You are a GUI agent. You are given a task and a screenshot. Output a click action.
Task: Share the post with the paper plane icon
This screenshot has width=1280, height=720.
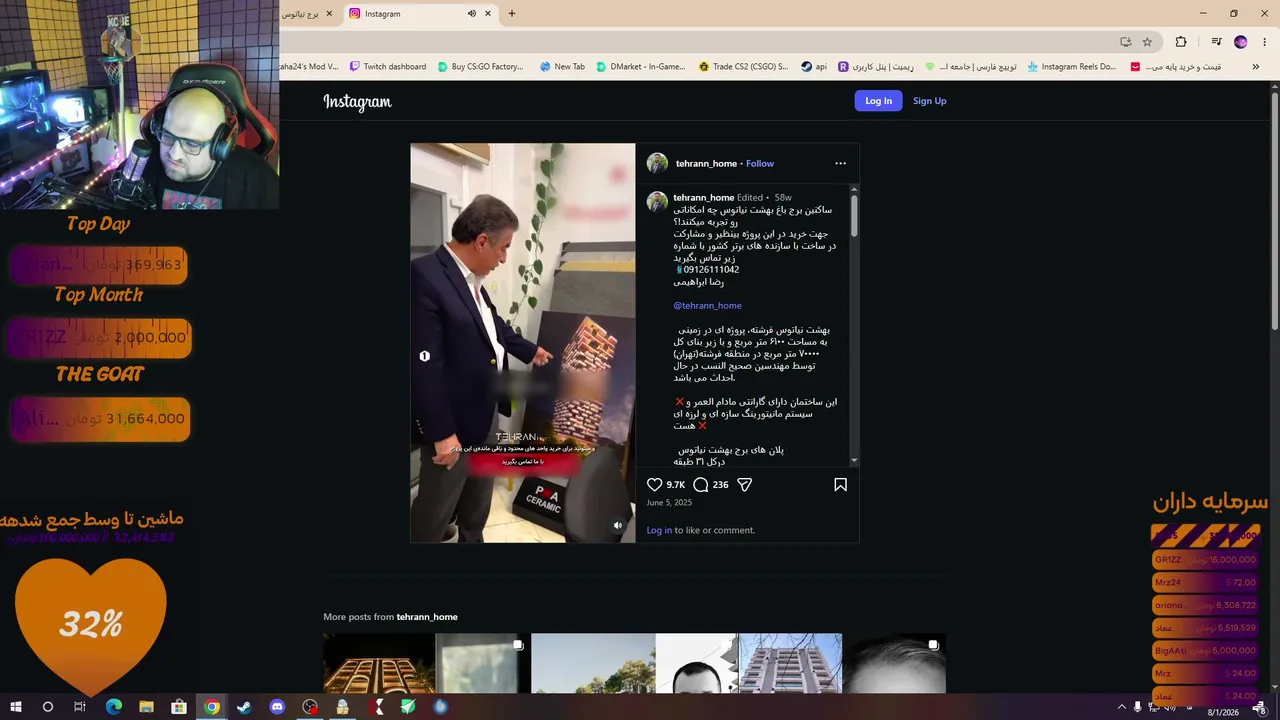coord(745,485)
